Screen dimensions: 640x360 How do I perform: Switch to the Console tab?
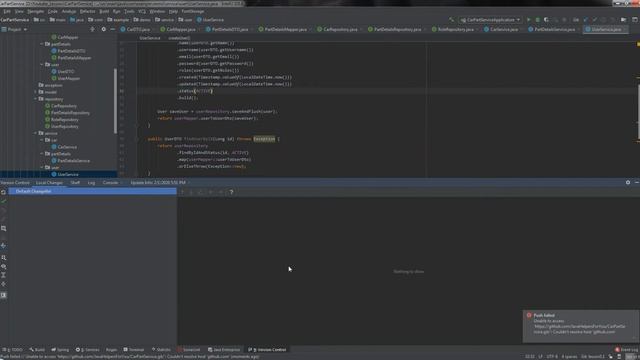point(110,182)
